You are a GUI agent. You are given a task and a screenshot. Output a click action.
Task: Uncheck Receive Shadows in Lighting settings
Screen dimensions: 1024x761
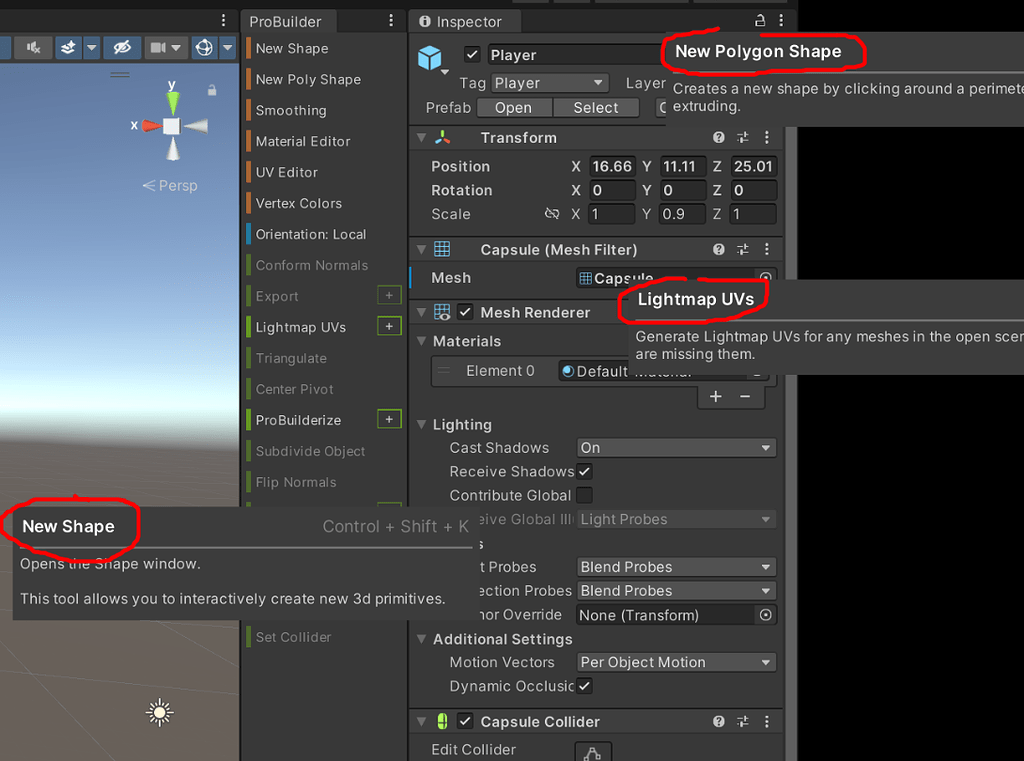[585, 471]
